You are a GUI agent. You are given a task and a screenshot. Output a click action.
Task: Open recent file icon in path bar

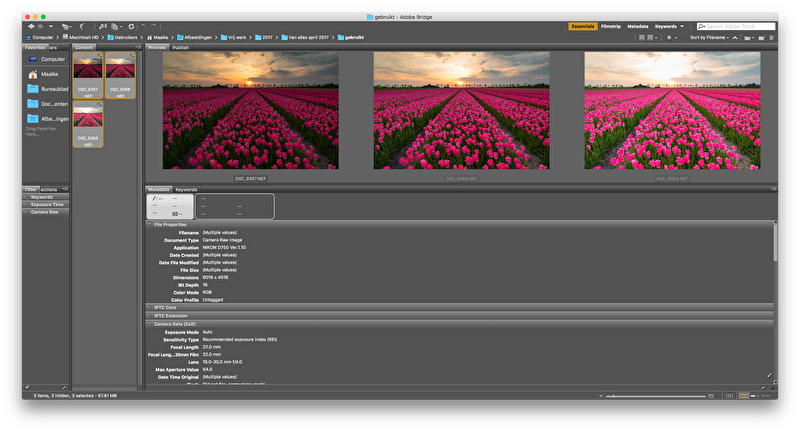pyautogui.click(x=749, y=38)
